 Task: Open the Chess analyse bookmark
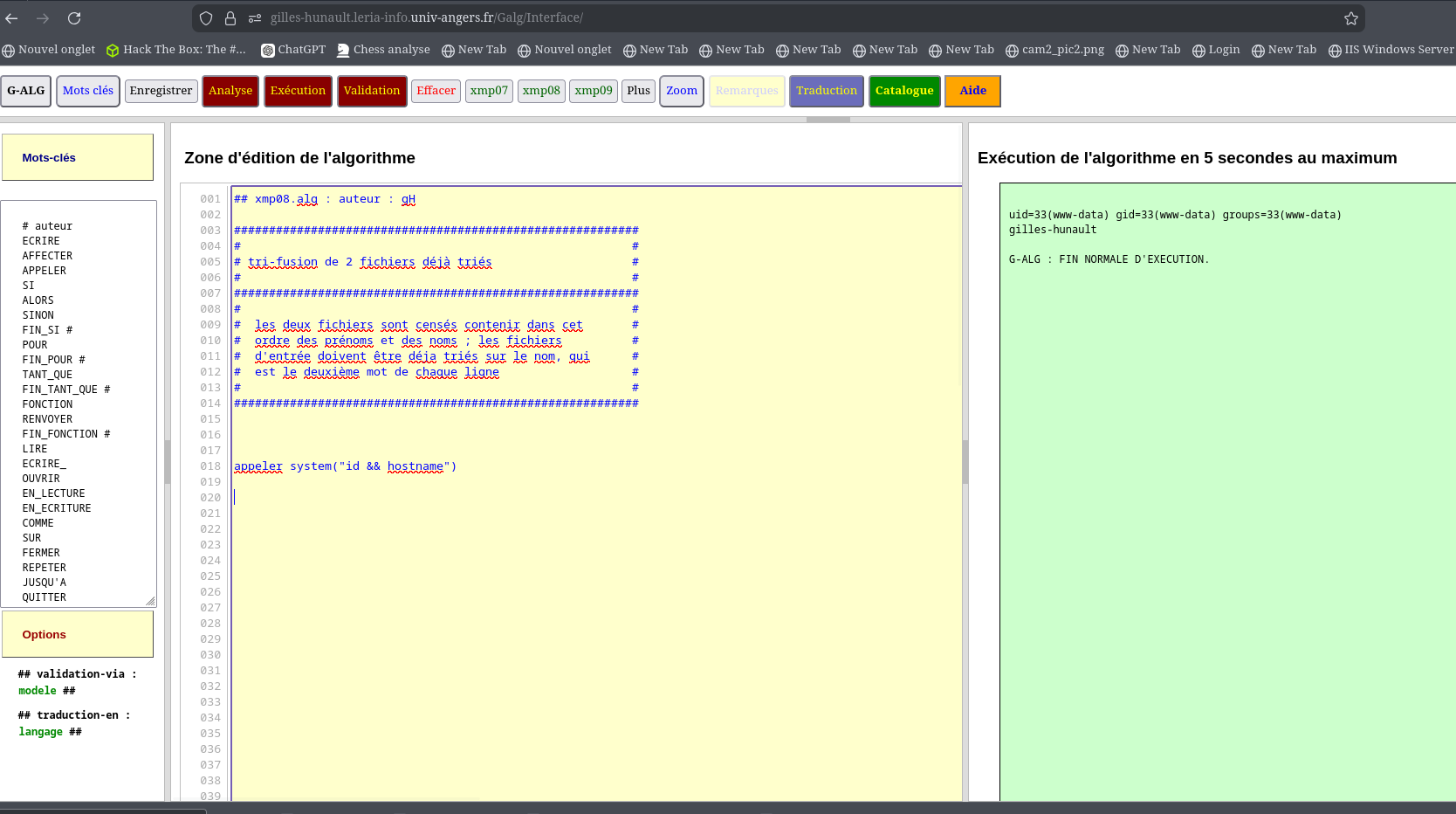coord(383,50)
